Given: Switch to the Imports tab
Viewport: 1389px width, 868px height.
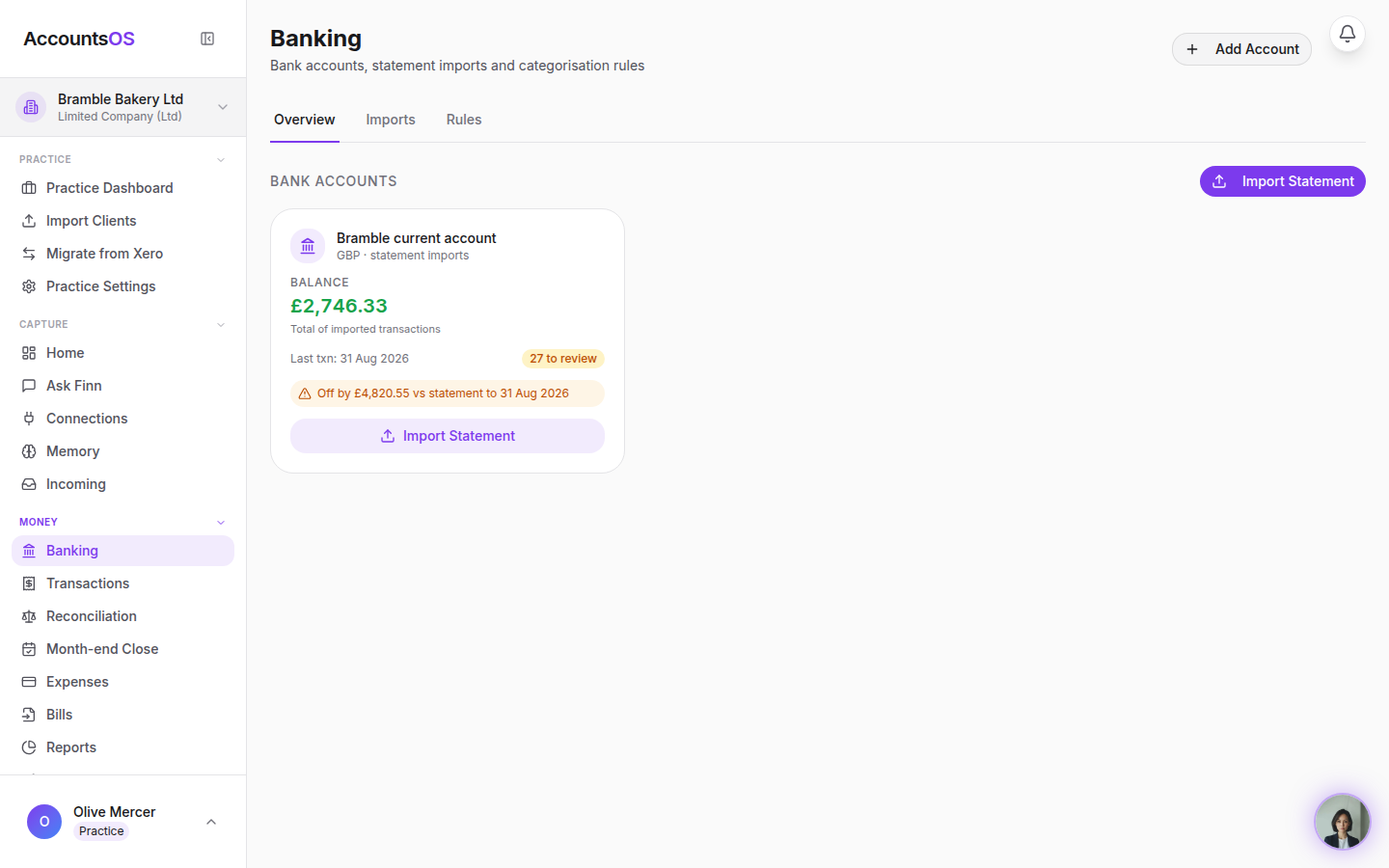Looking at the screenshot, I should coord(391,120).
